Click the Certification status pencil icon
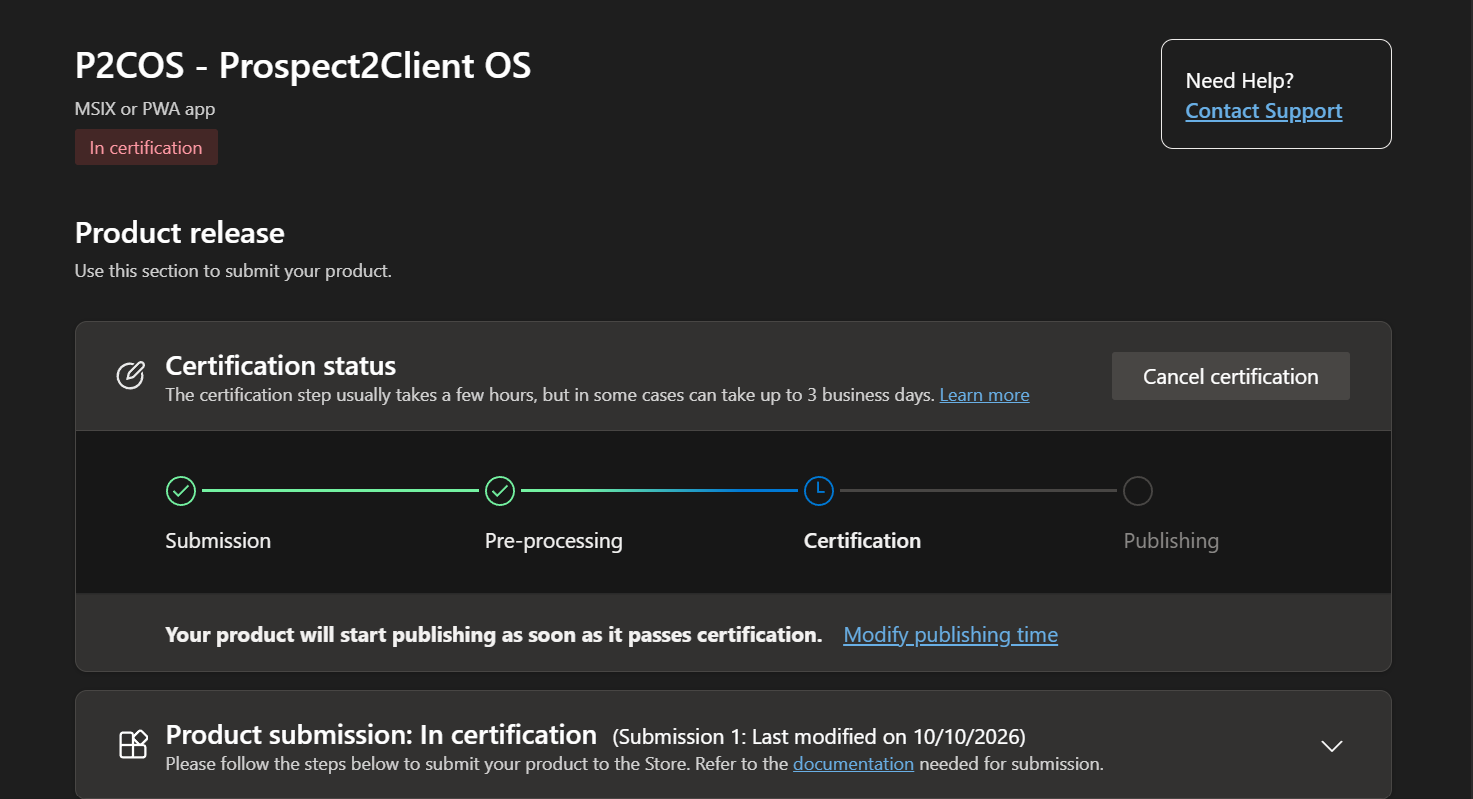1473x799 pixels. (x=130, y=376)
